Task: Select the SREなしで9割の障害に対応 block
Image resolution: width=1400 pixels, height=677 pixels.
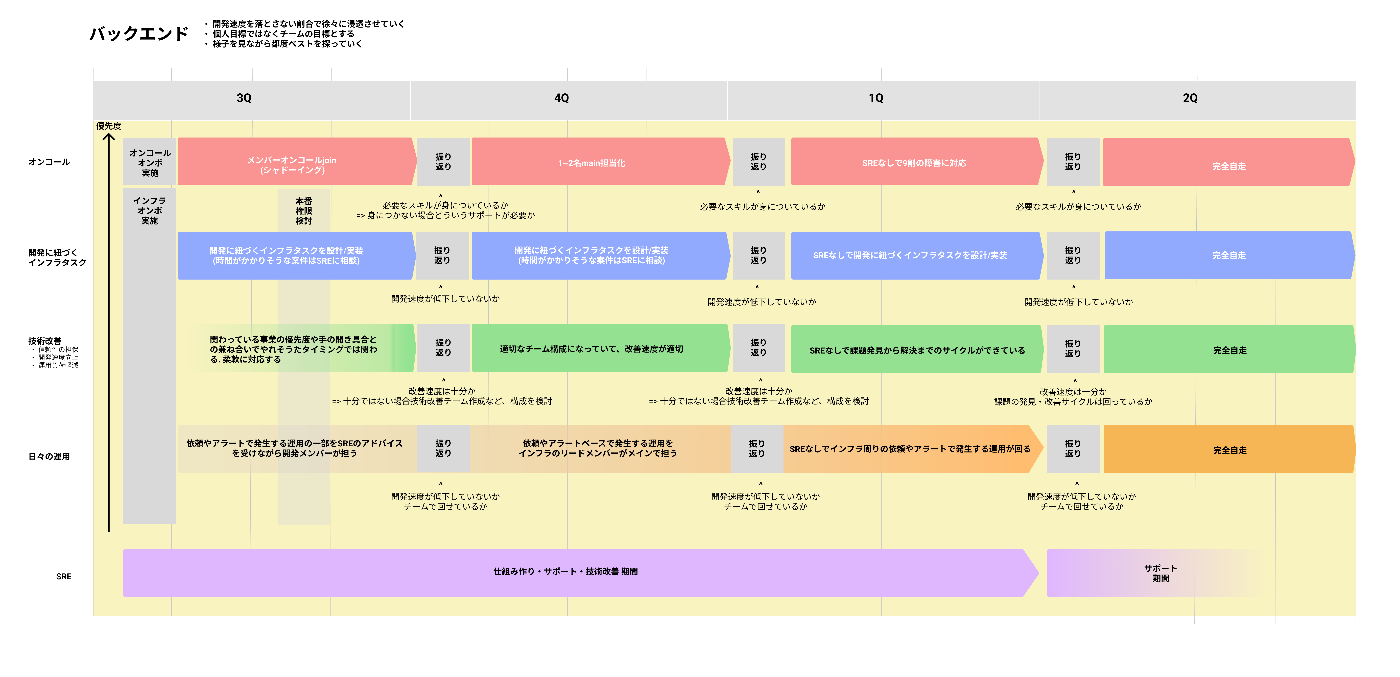Action: pos(919,162)
